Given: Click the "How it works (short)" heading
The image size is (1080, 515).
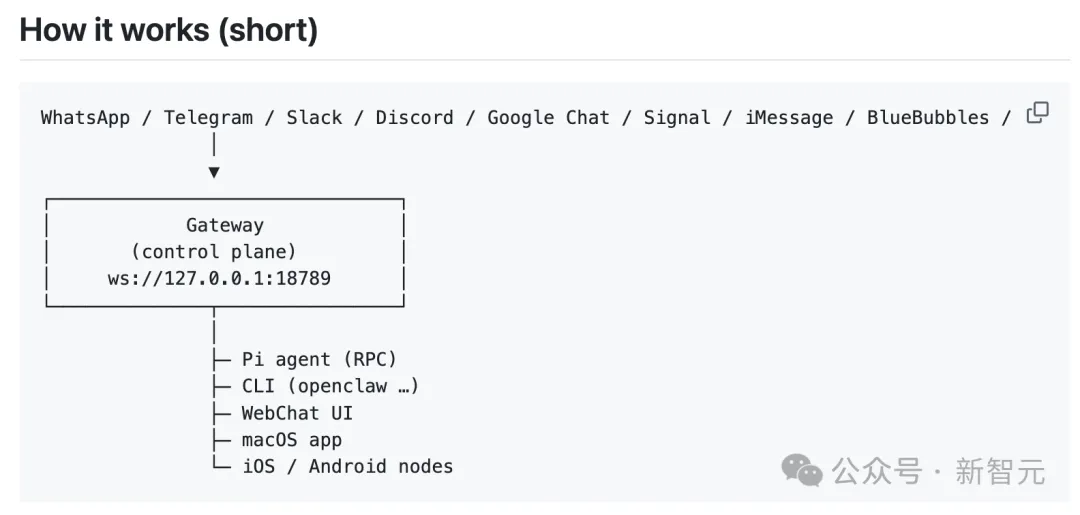Looking at the screenshot, I should (x=168, y=30).
